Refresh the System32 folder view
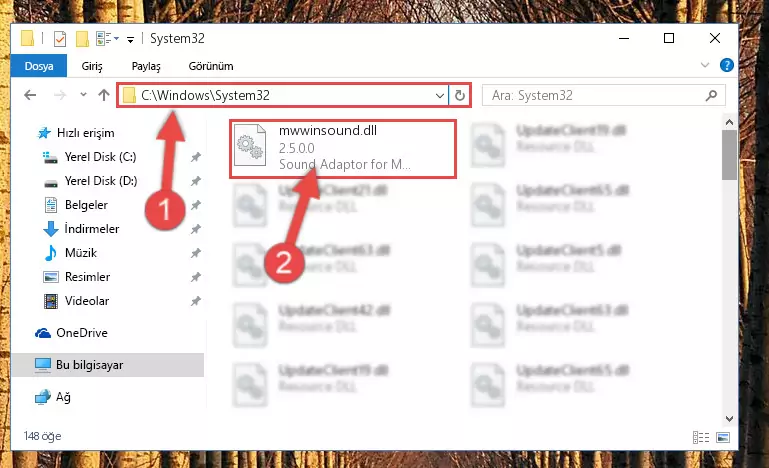 click(x=460, y=95)
